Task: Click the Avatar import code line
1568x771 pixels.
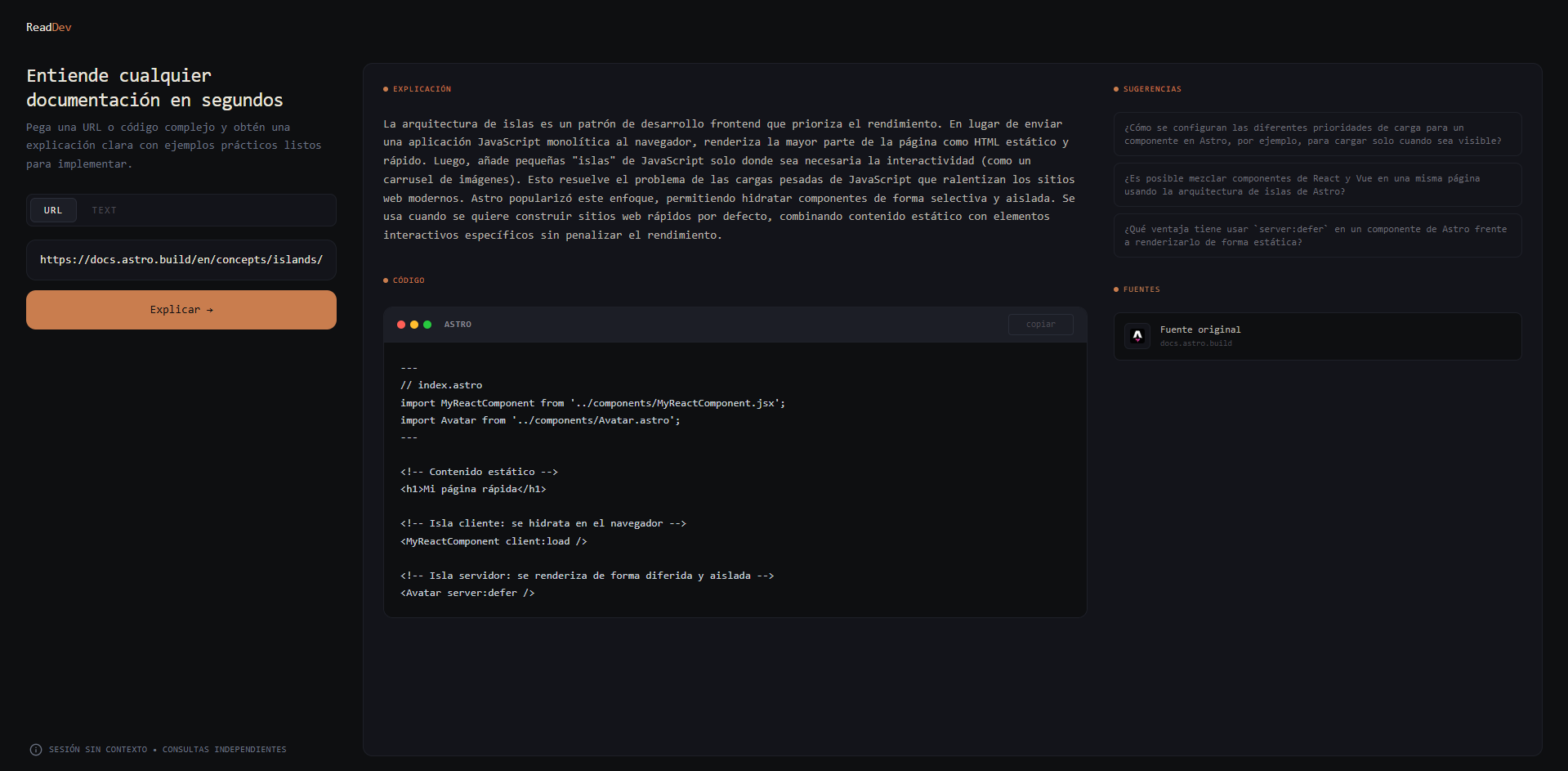Action: (x=540, y=420)
